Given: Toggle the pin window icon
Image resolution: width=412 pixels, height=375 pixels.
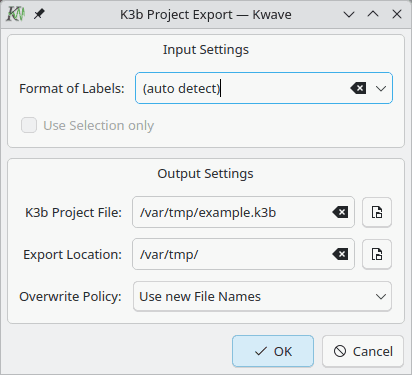Looking at the screenshot, I should [39, 14].
